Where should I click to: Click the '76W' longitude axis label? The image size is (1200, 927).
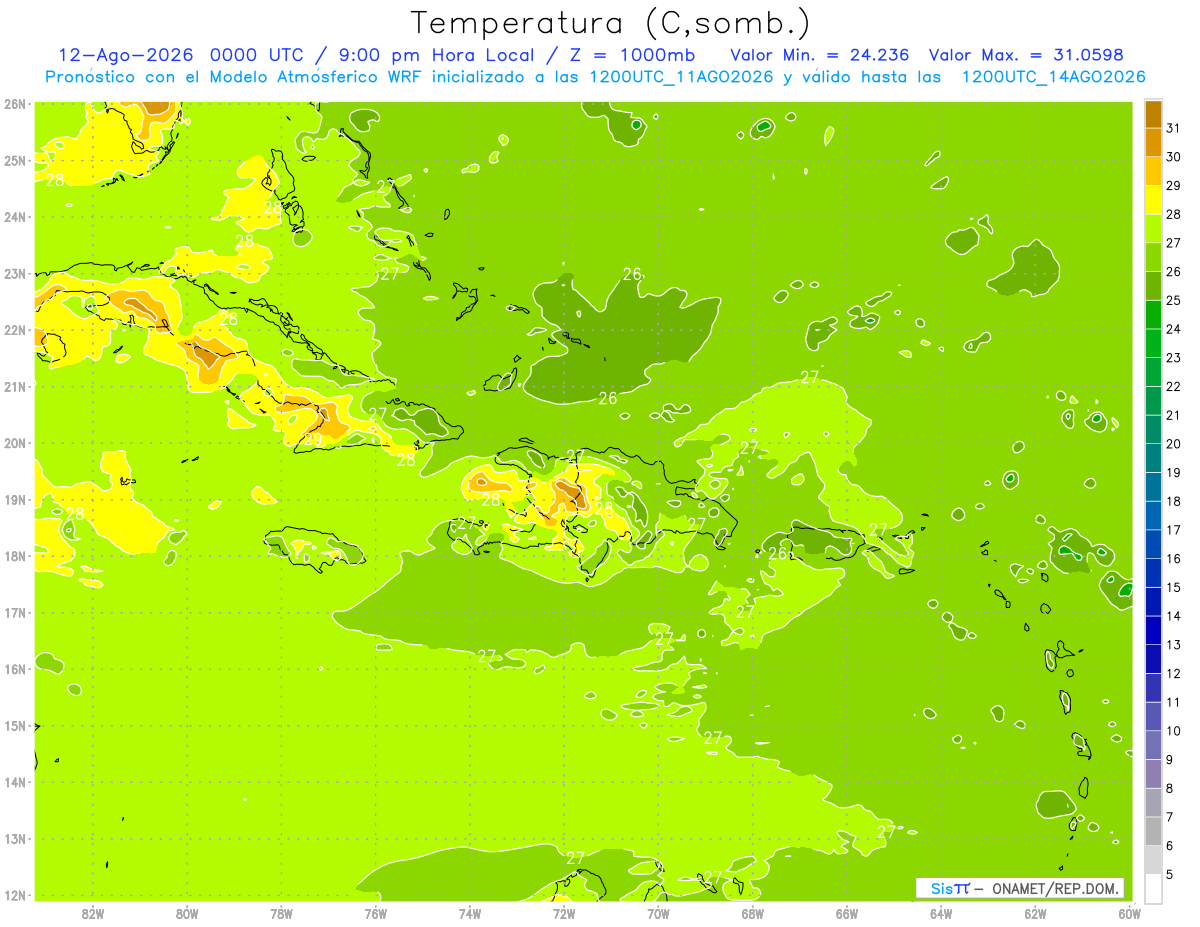pos(375,914)
